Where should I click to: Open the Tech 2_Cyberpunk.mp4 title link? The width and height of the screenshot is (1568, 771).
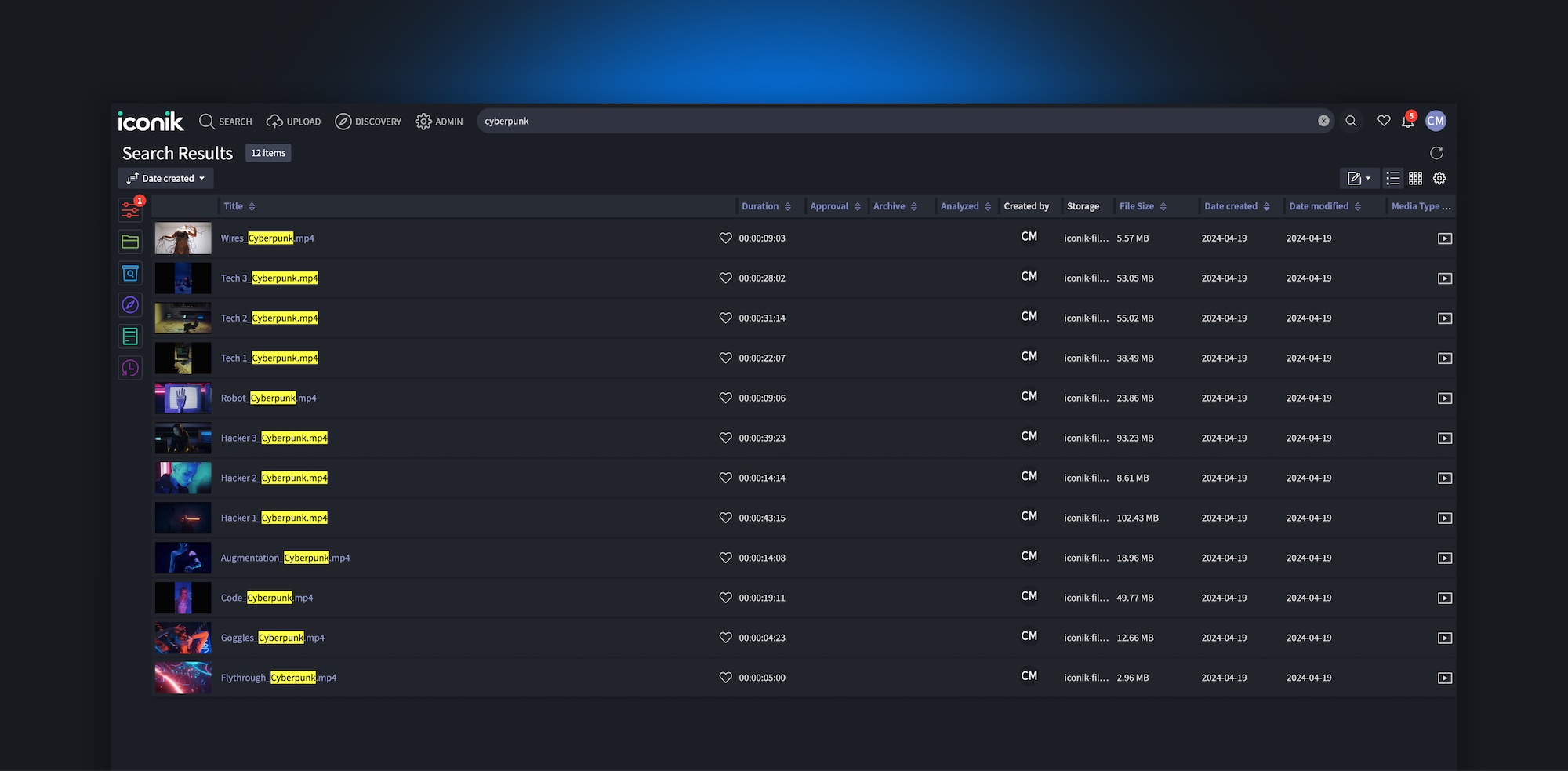[269, 318]
